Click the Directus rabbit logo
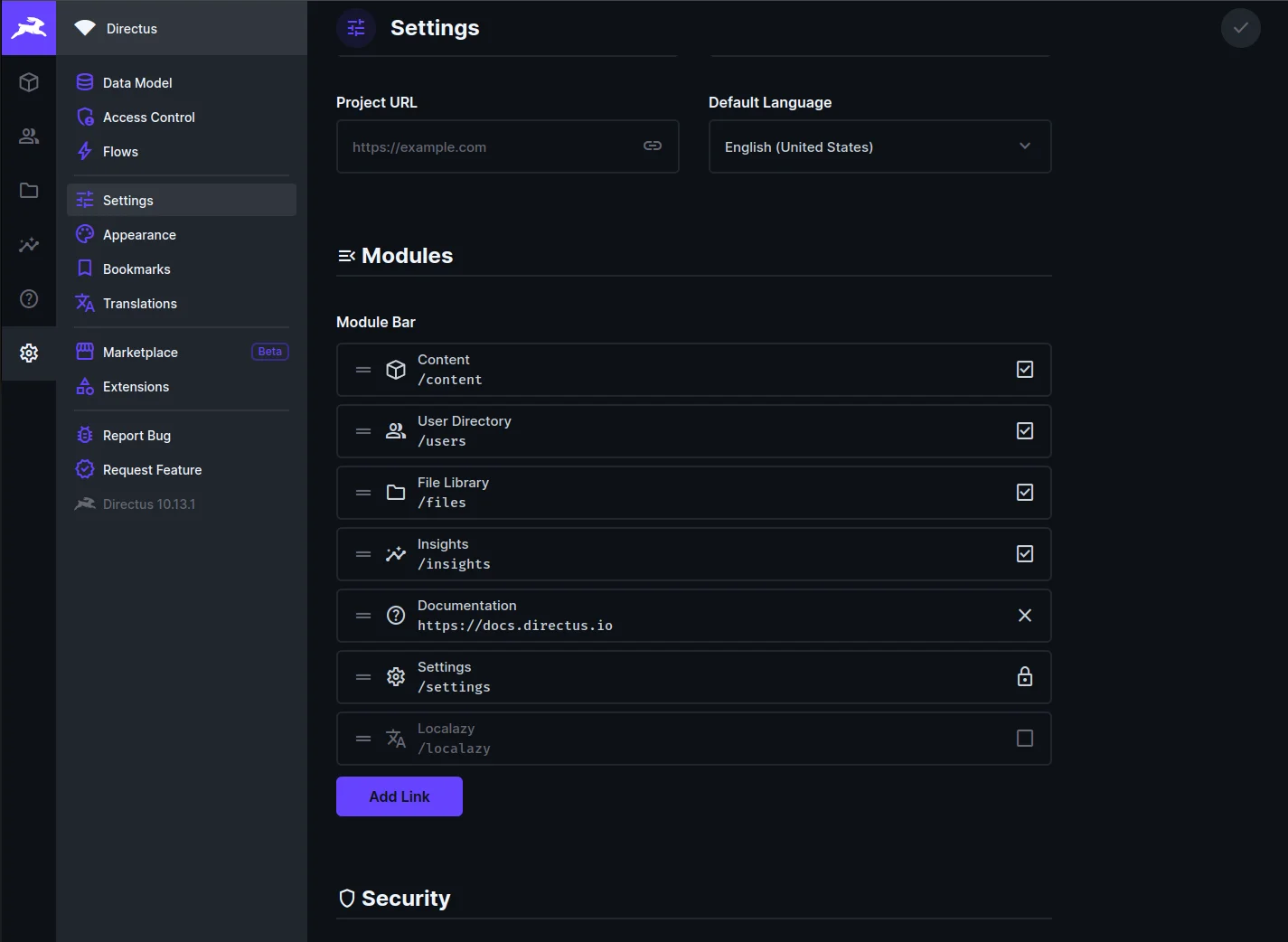 [x=29, y=28]
